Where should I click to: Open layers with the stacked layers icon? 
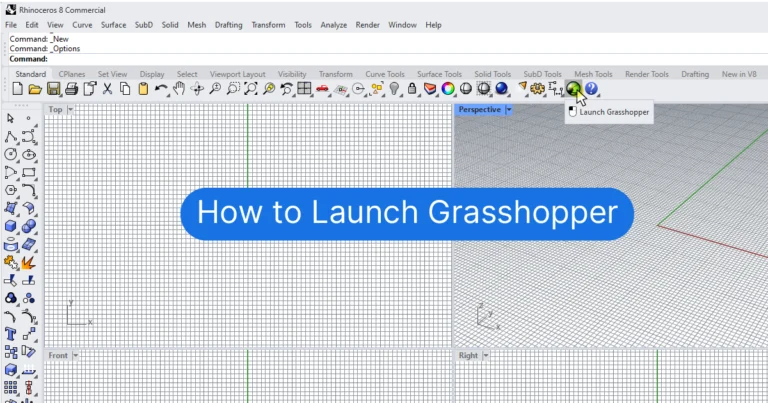pos(430,89)
